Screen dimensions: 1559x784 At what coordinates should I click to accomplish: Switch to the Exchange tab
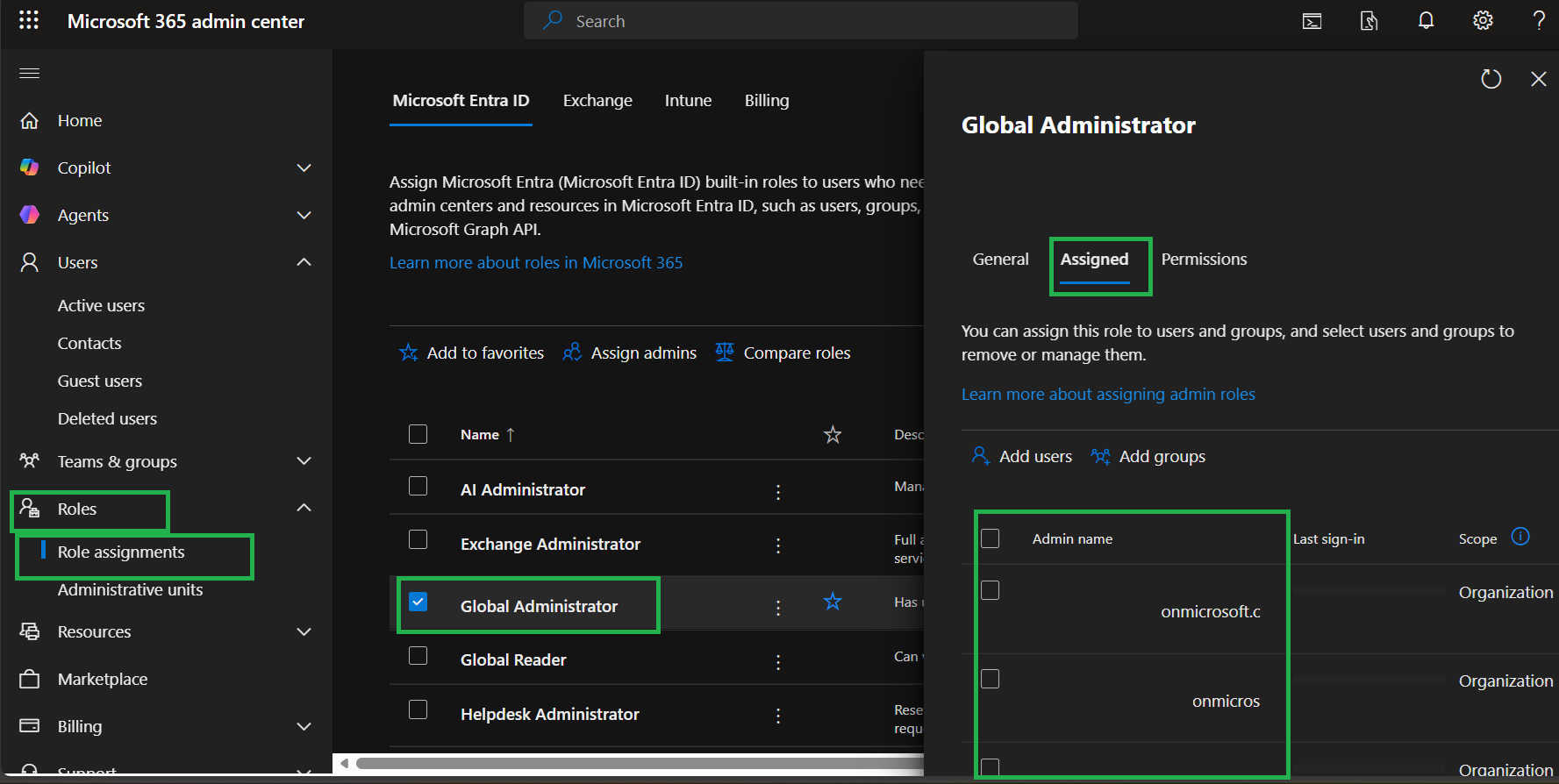pyautogui.click(x=597, y=101)
